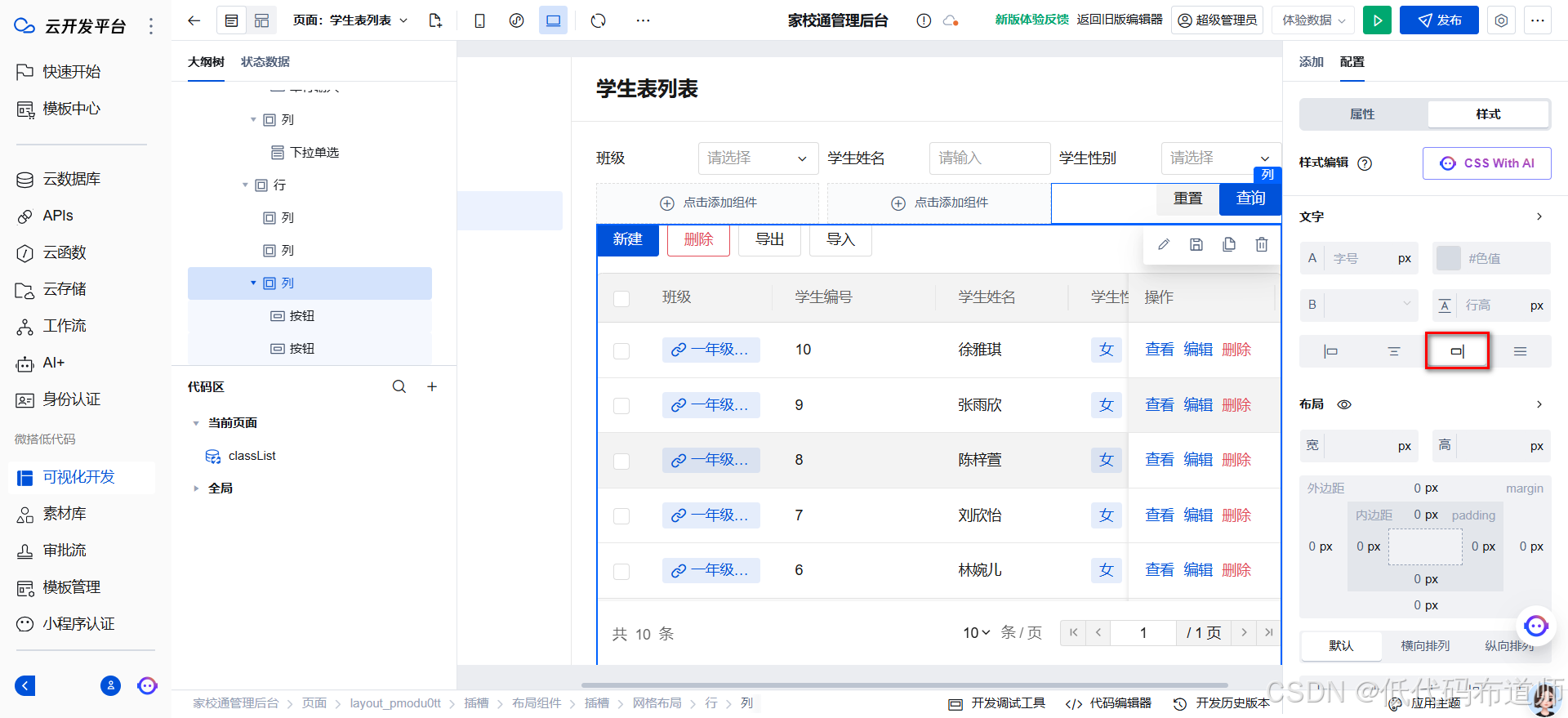Select 横向排列 layout option
This screenshot has width=1568, height=718.
pyautogui.click(x=1425, y=645)
